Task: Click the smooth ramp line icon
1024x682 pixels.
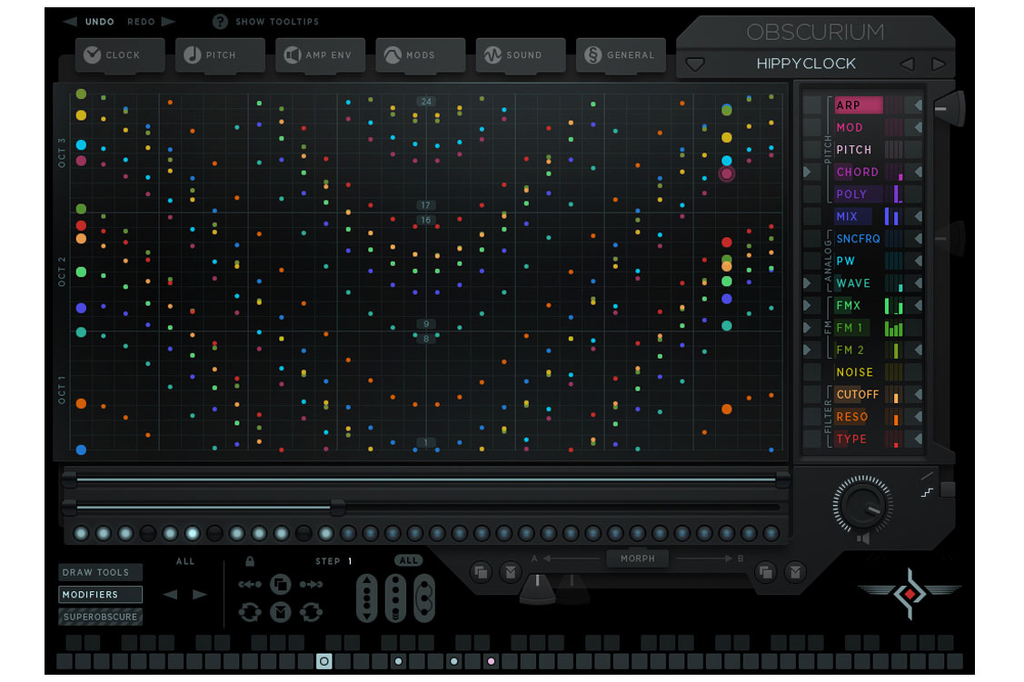Action: 927,475
